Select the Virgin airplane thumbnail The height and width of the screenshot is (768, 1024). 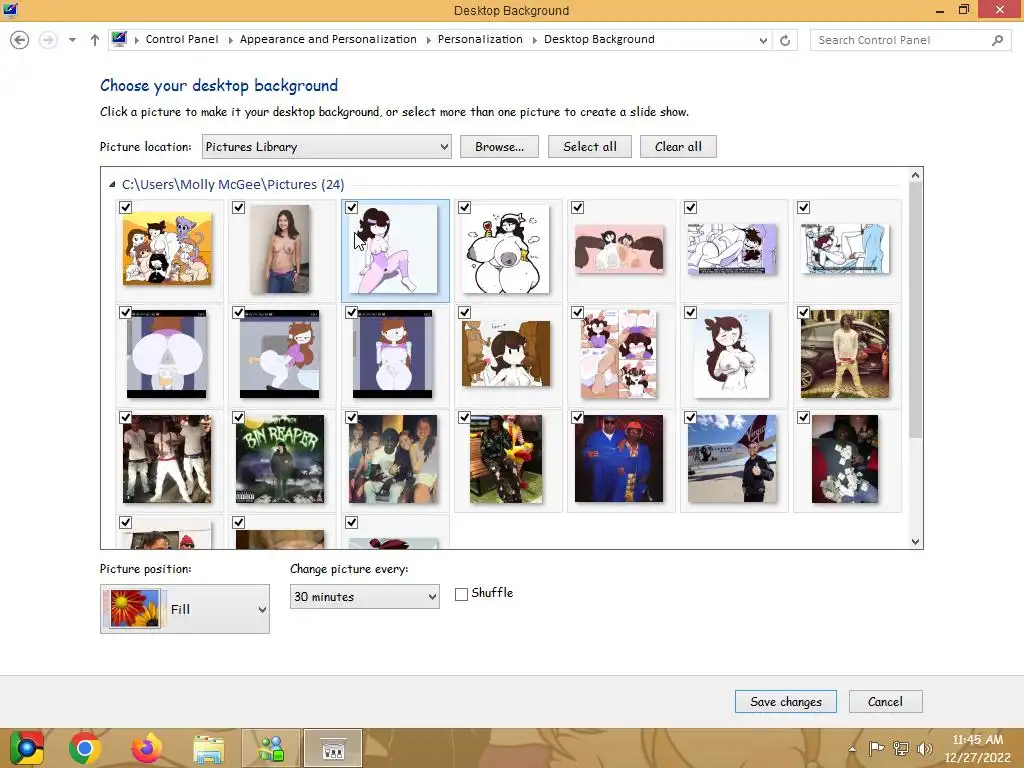click(x=732, y=459)
